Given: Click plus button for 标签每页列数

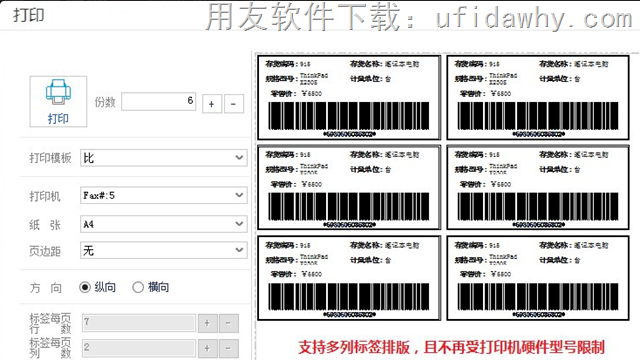Looking at the screenshot, I should click(207, 349).
